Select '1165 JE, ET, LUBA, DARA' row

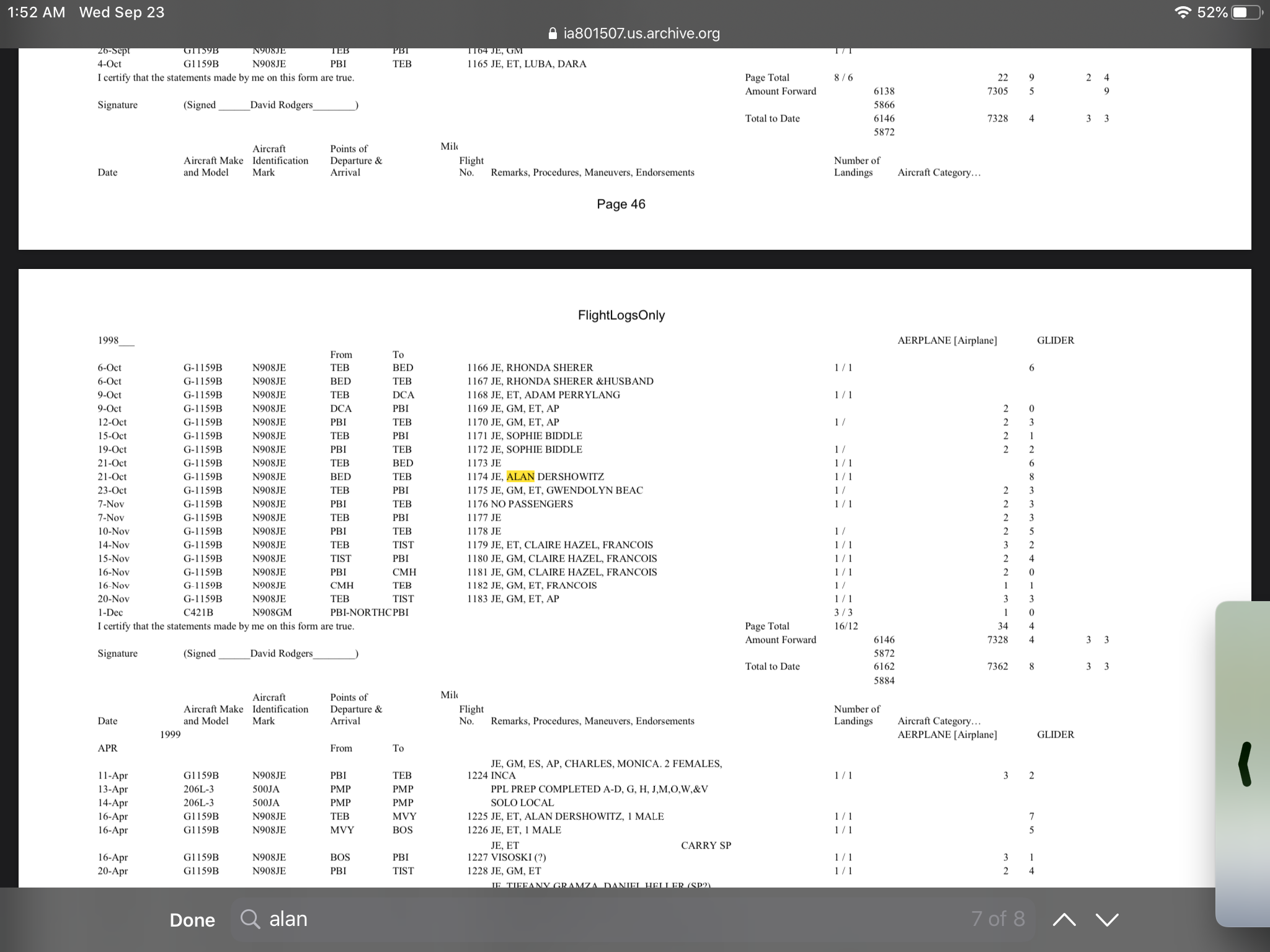pos(526,64)
